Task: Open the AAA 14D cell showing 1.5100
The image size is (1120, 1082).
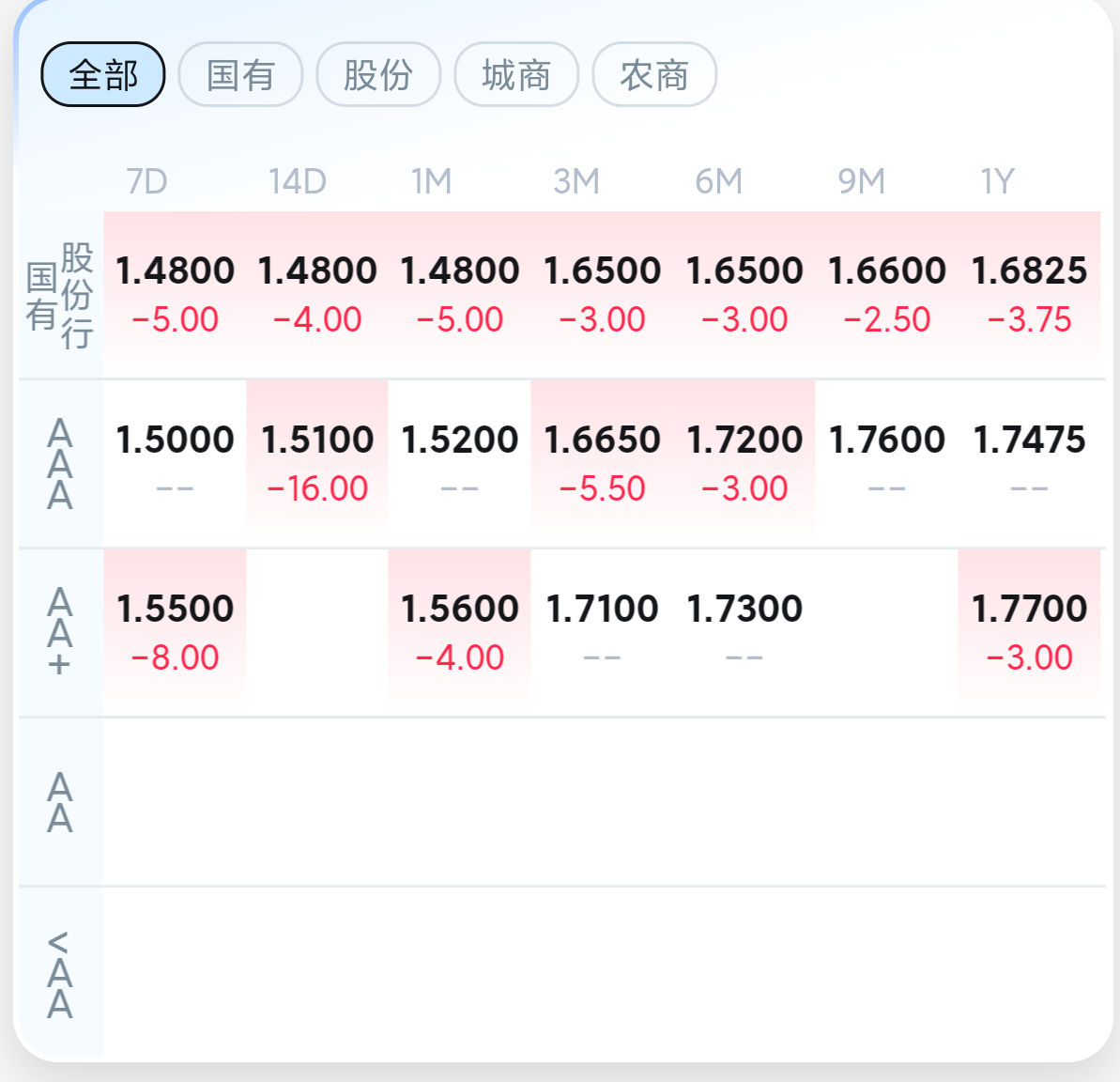Action: 317,463
